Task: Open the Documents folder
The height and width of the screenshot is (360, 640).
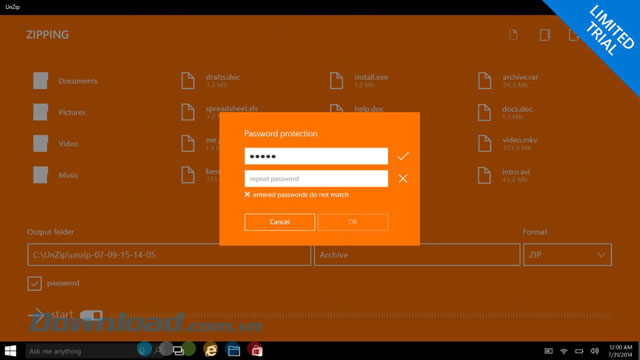Action: pos(65,81)
